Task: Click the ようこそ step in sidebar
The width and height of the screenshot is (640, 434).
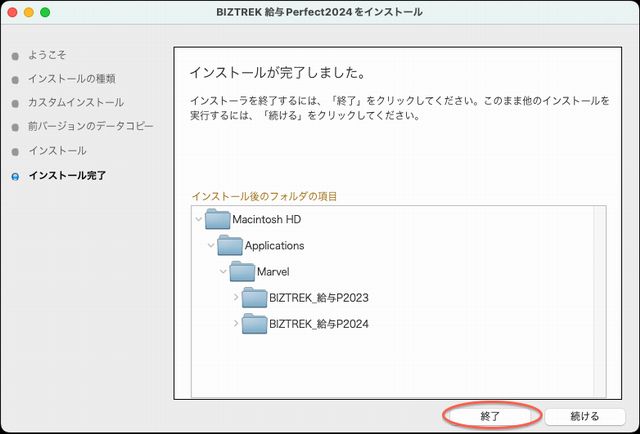Action: coord(47,55)
